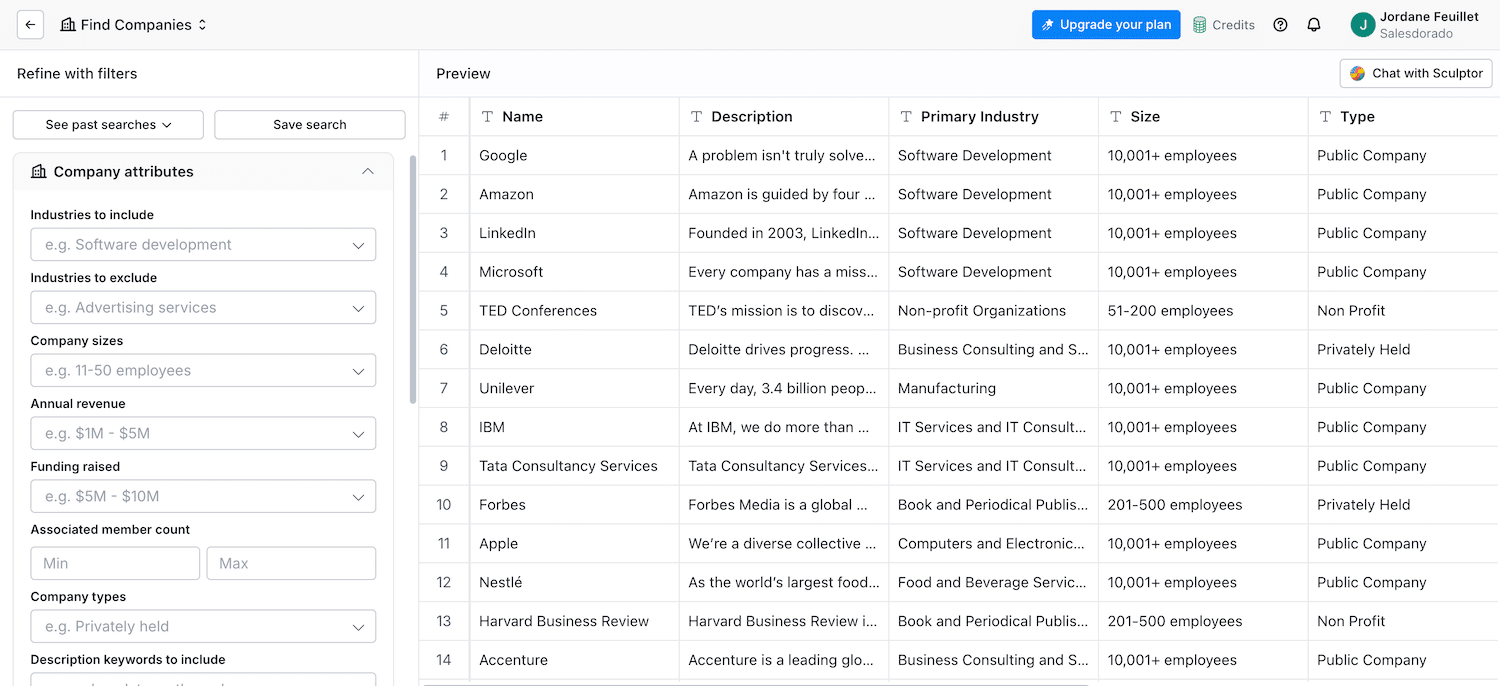
Task: Click the Min associated member count field
Action: (115, 564)
